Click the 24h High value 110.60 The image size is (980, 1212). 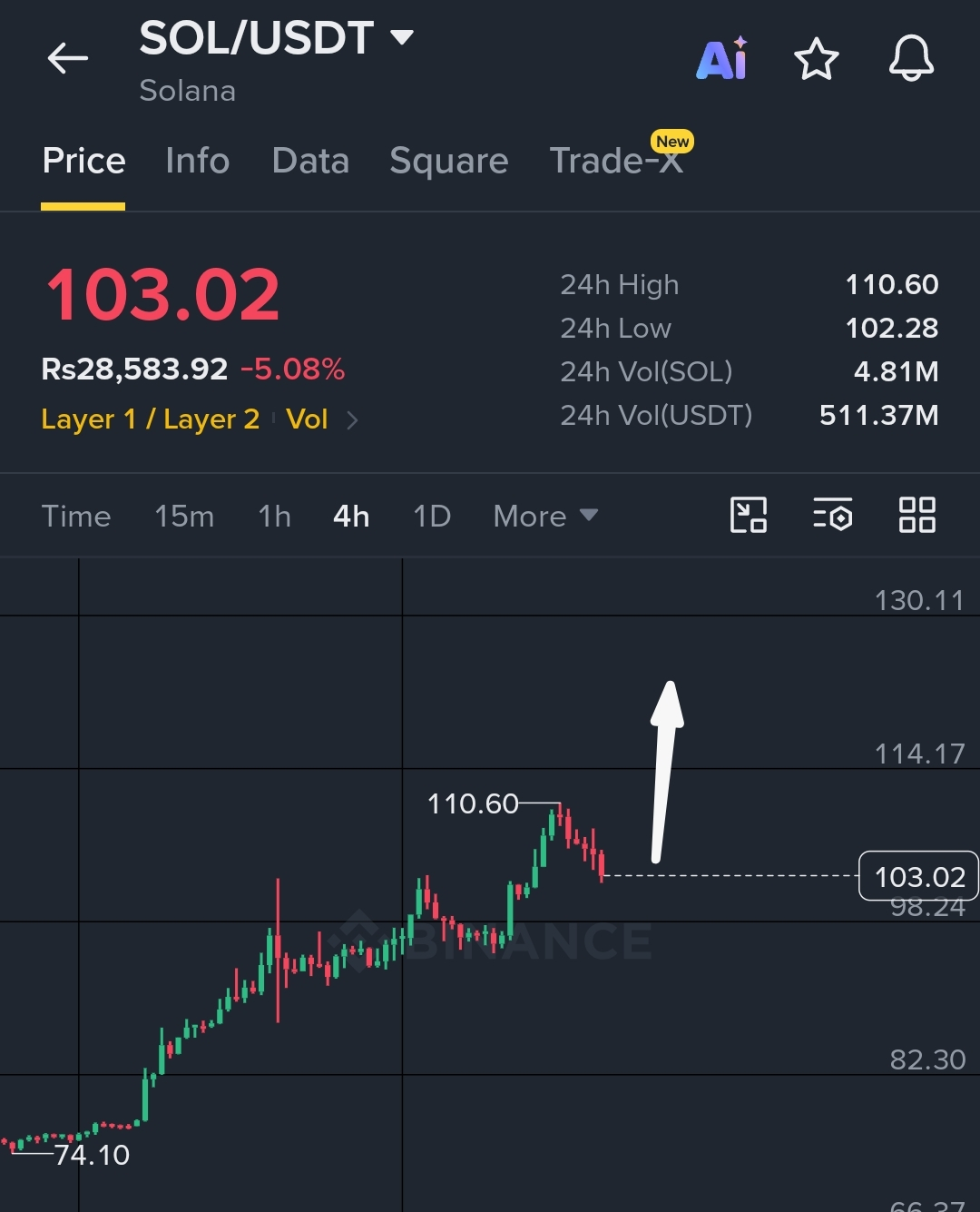click(x=892, y=284)
